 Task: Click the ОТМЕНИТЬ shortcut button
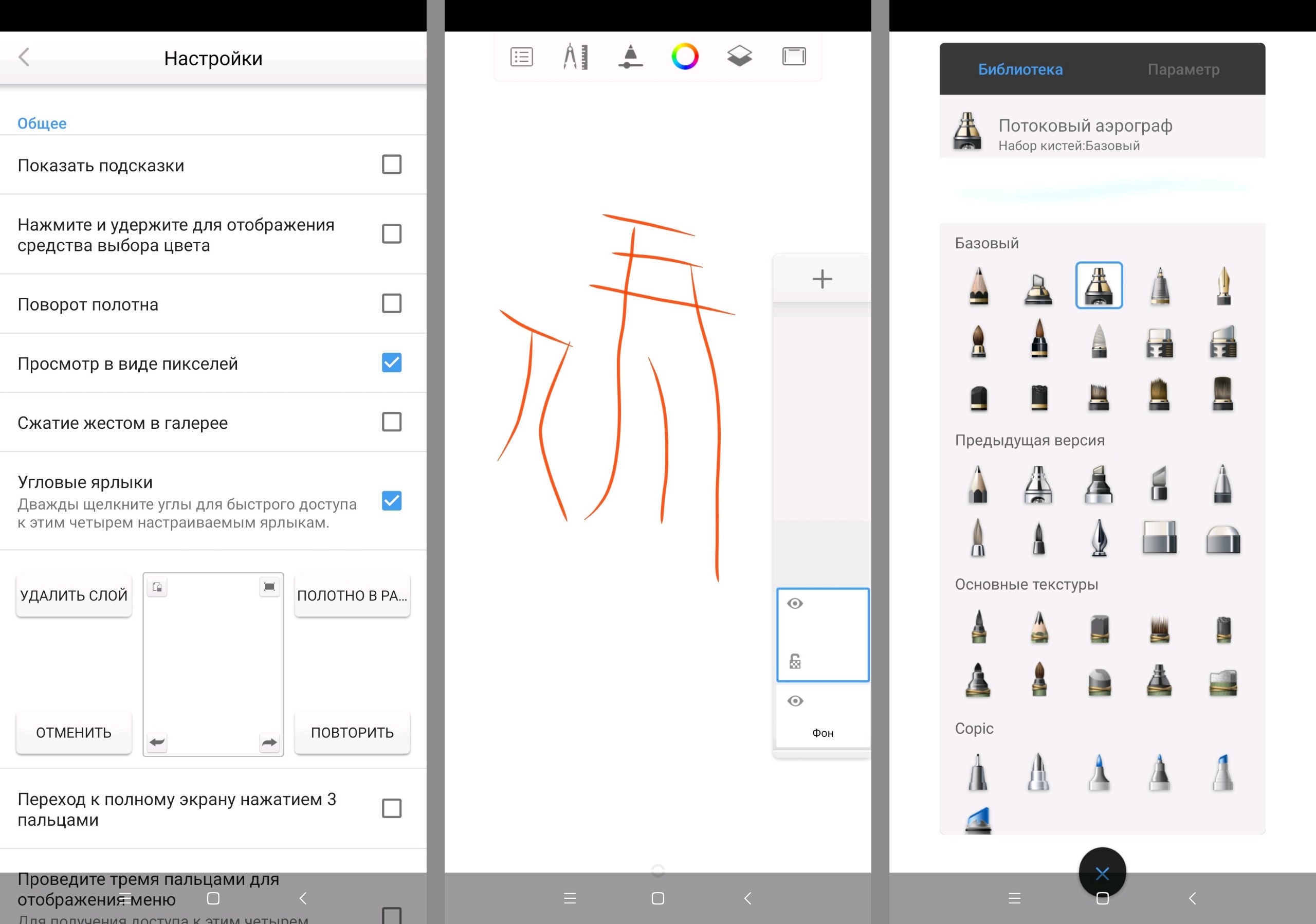pos(74,732)
